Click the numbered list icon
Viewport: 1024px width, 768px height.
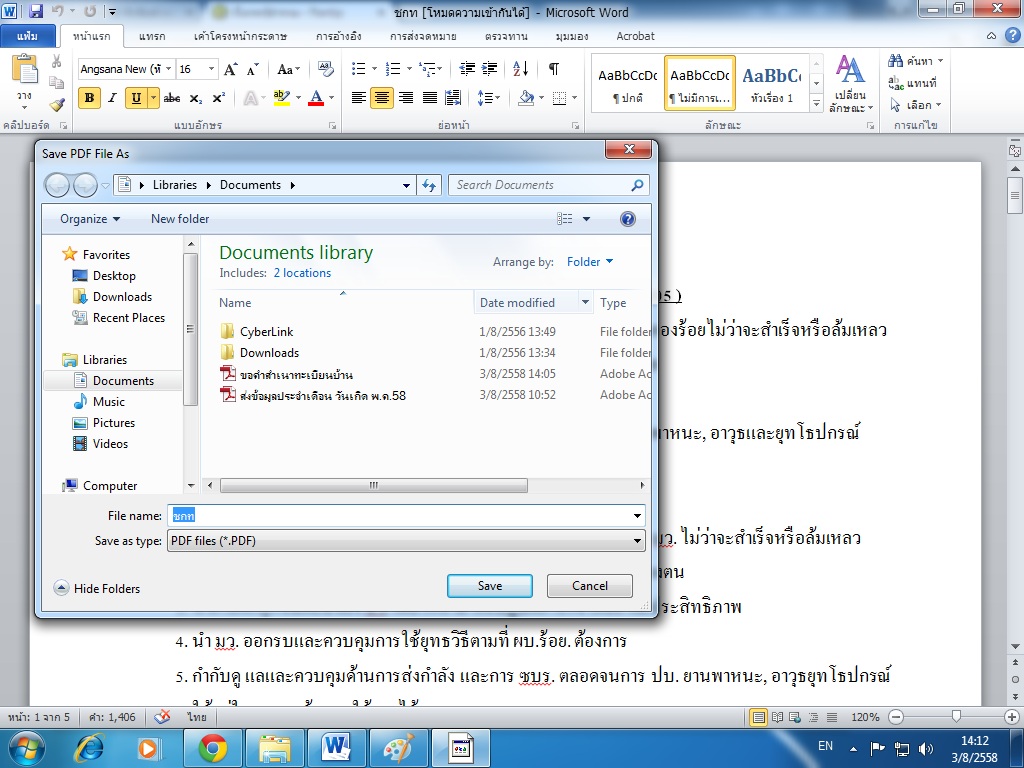[393, 69]
